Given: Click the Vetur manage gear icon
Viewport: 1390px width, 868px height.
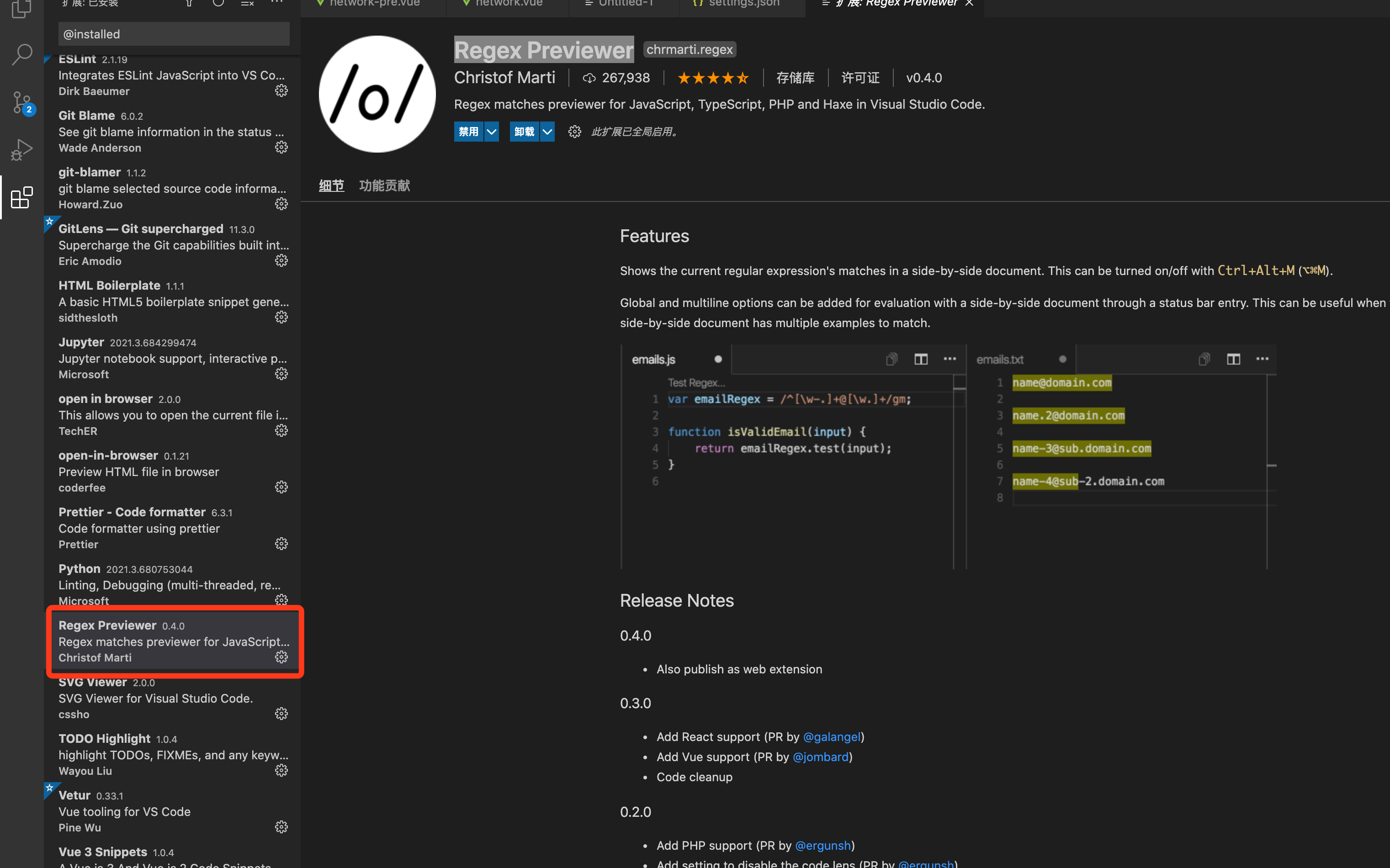Looking at the screenshot, I should 281,827.
